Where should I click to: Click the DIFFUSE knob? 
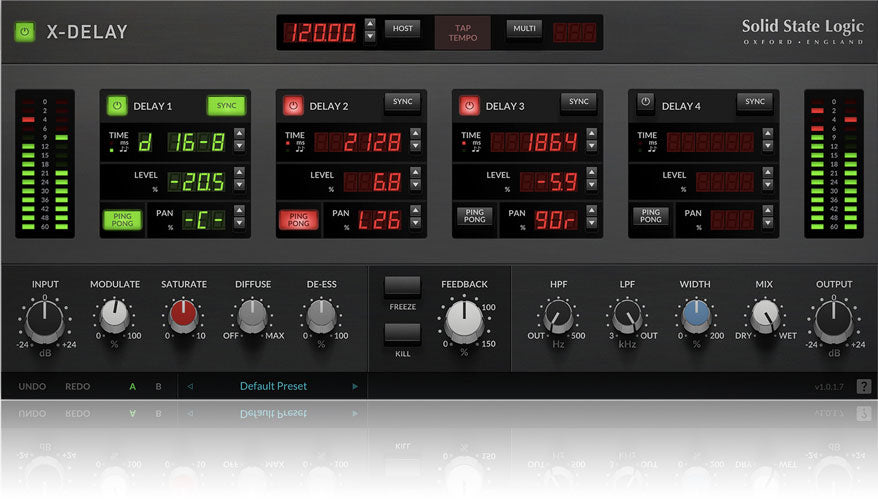tap(253, 315)
